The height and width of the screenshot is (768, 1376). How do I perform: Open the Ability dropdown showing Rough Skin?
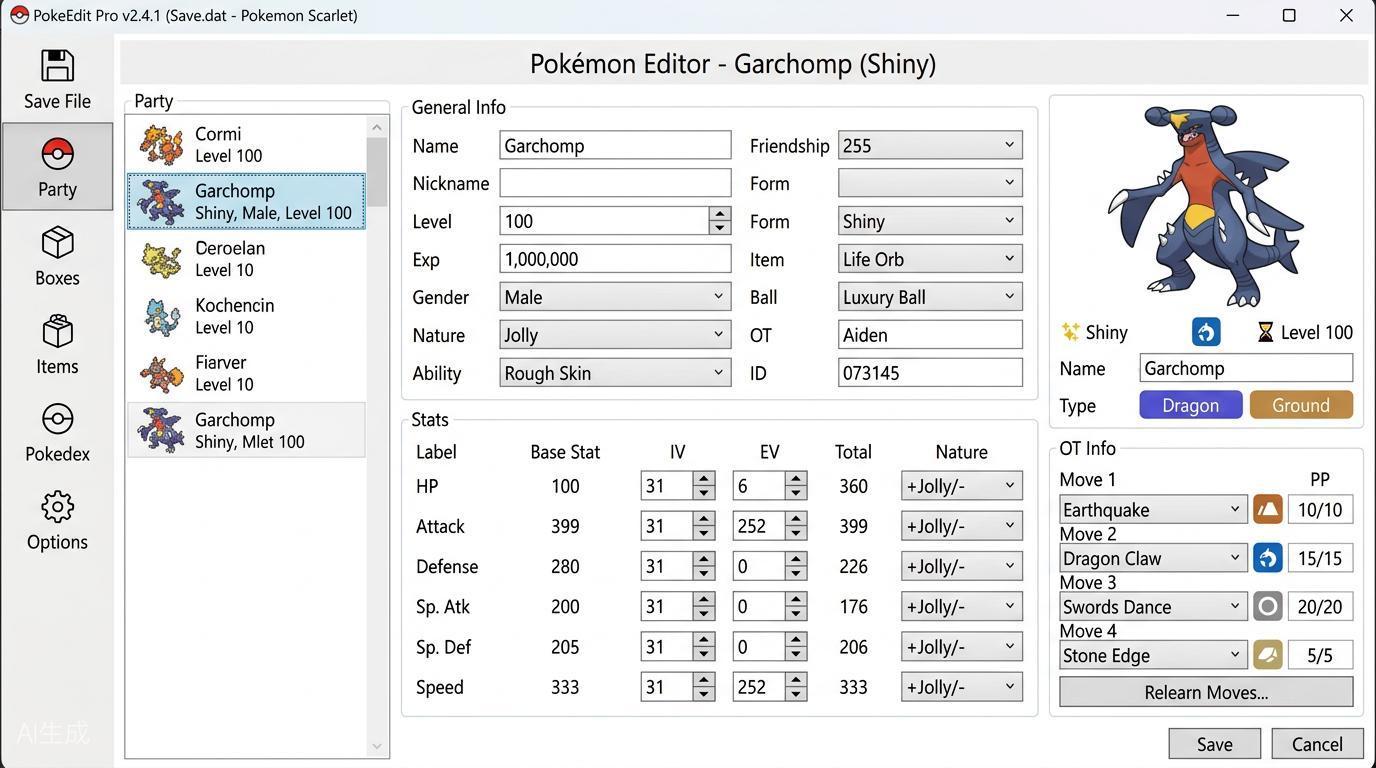pyautogui.click(x=615, y=373)
